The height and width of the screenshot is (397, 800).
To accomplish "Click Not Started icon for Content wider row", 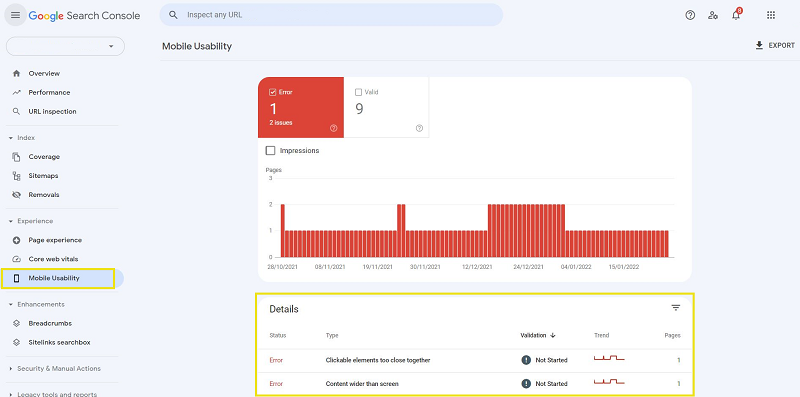I will [x=526, y=383].
